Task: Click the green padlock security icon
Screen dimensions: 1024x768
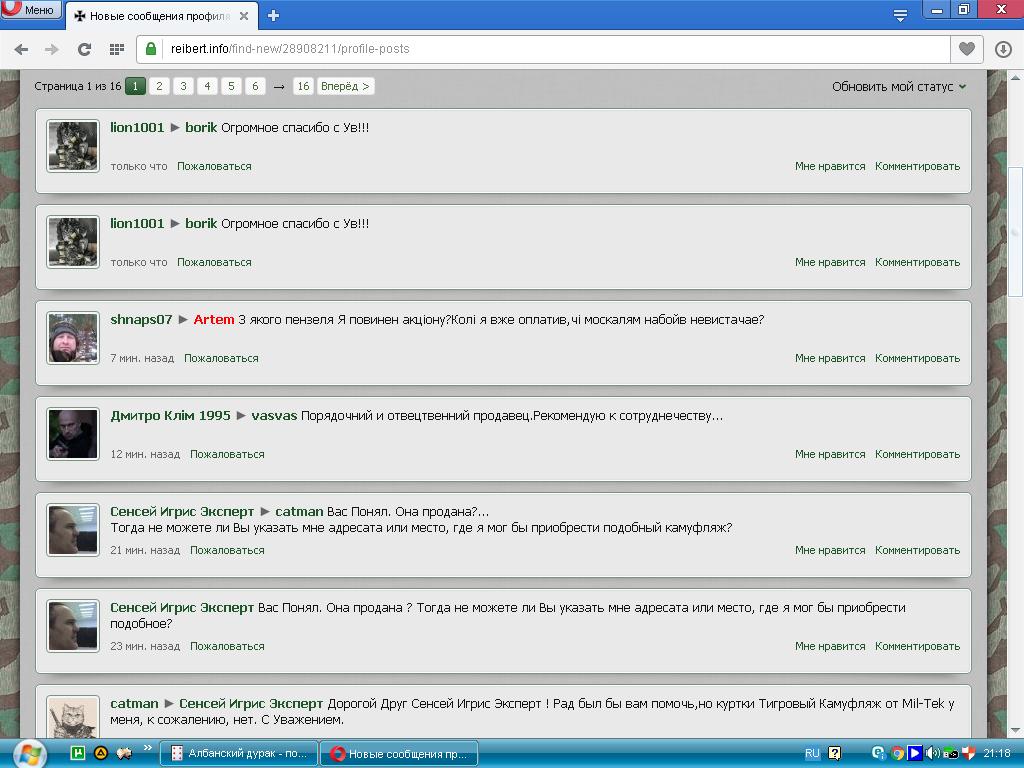Action: point(151,49)
